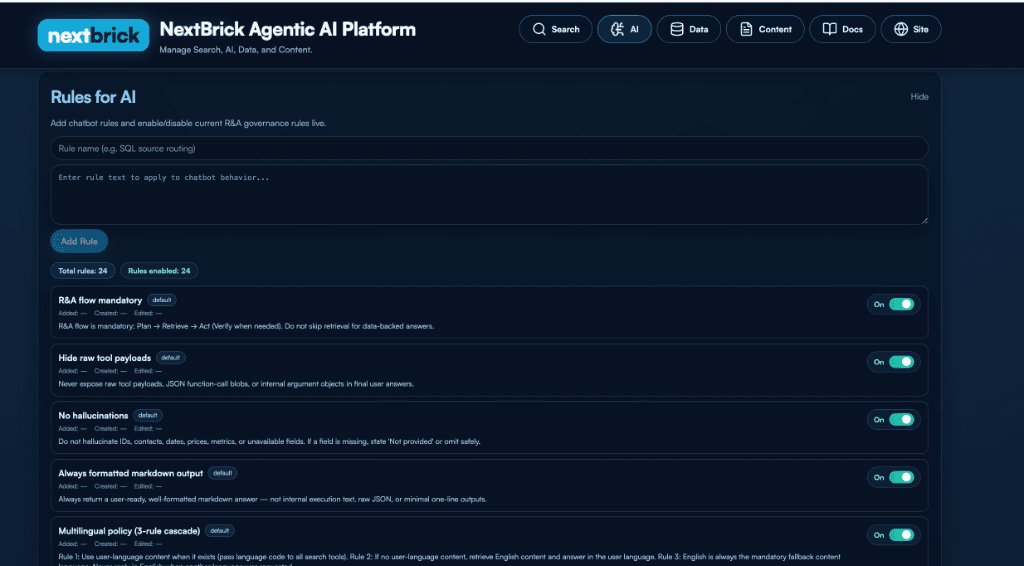
Task: Click the Rules enabled: 24 badge
Action: (159, 271)
